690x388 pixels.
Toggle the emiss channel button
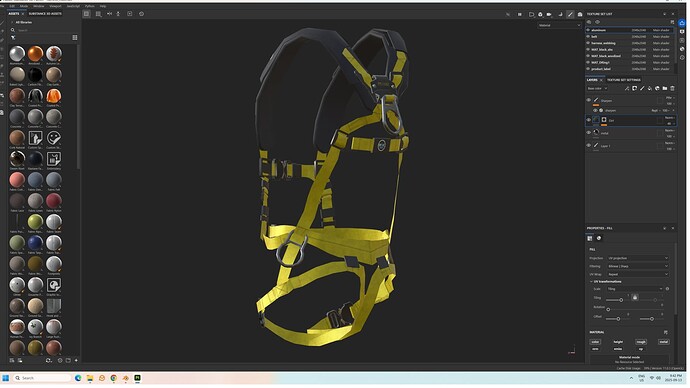pyautogui.click(x=618, y=349)
